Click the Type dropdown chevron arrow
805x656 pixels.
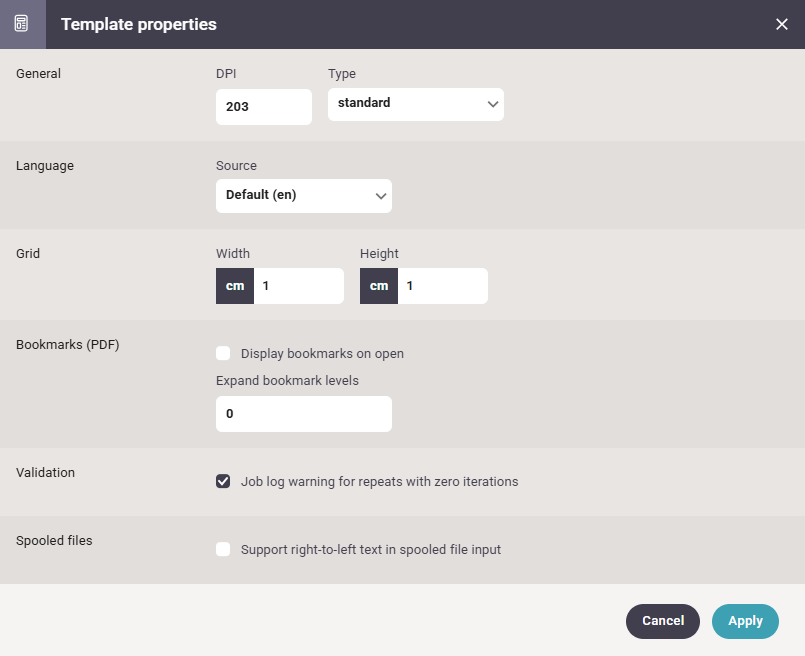tap(492, 104)
